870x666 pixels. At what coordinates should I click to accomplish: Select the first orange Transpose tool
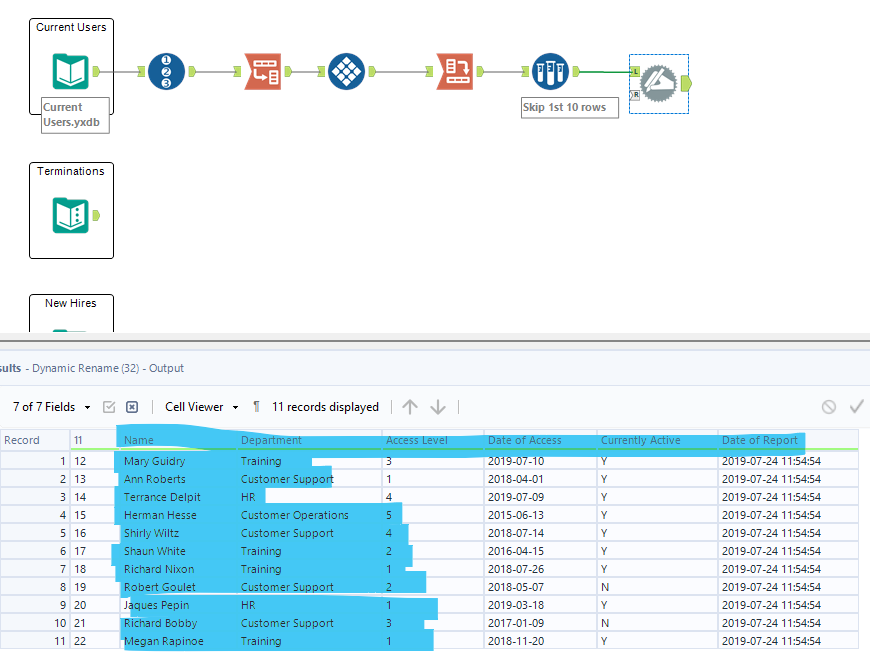point(263,72)
